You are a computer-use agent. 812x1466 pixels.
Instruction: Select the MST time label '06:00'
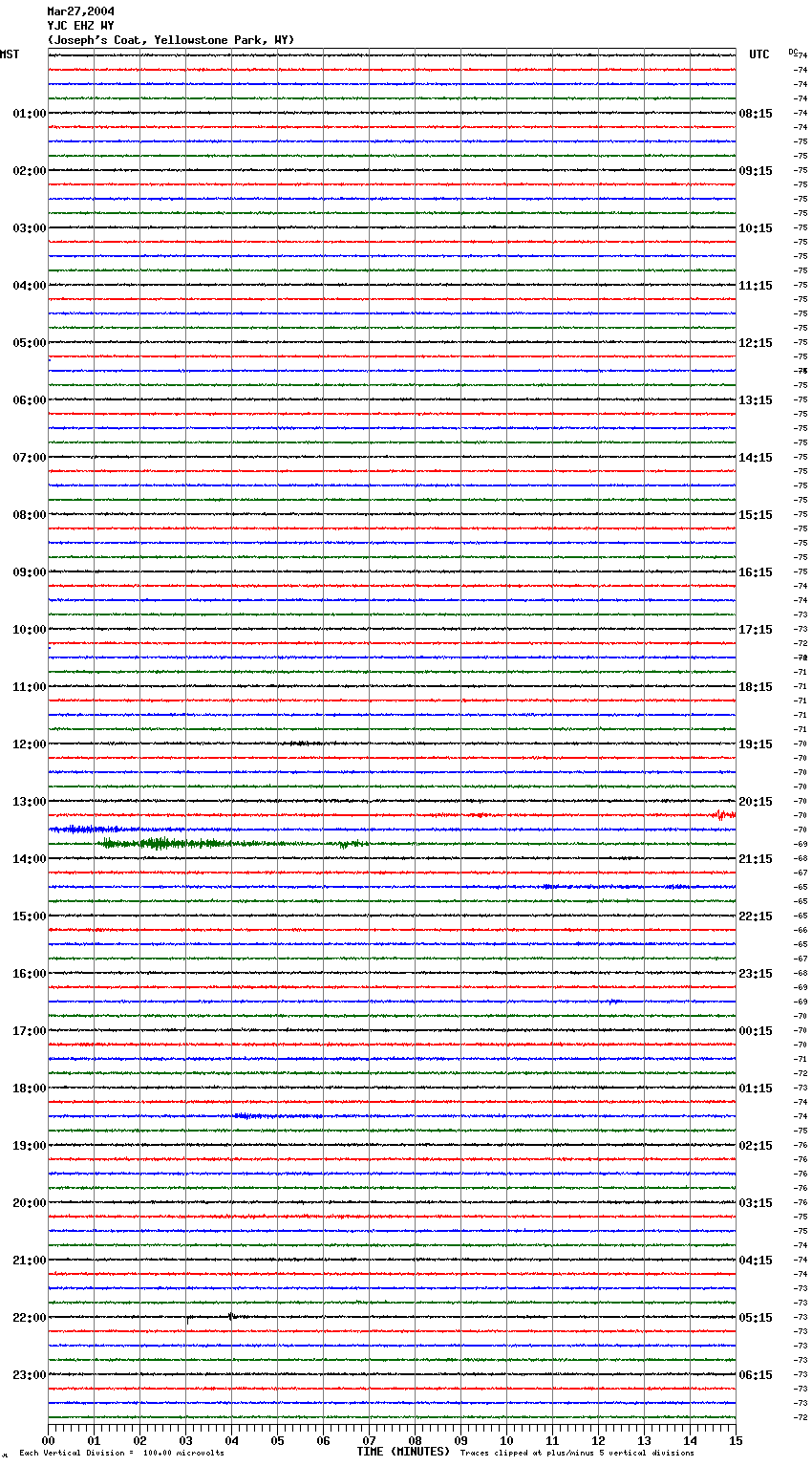pos(30,400)
